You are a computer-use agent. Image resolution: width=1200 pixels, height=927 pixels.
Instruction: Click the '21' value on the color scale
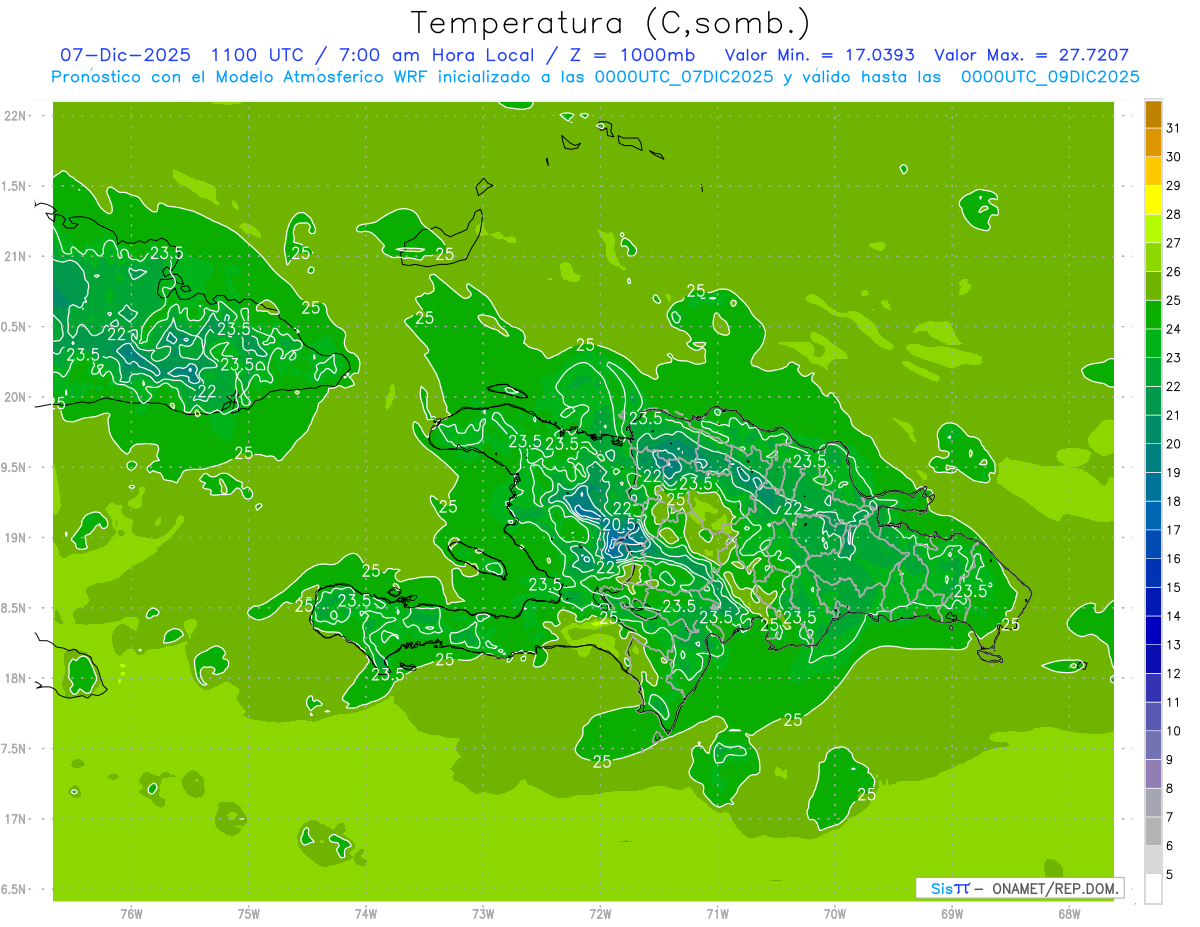click(1174, 415)
